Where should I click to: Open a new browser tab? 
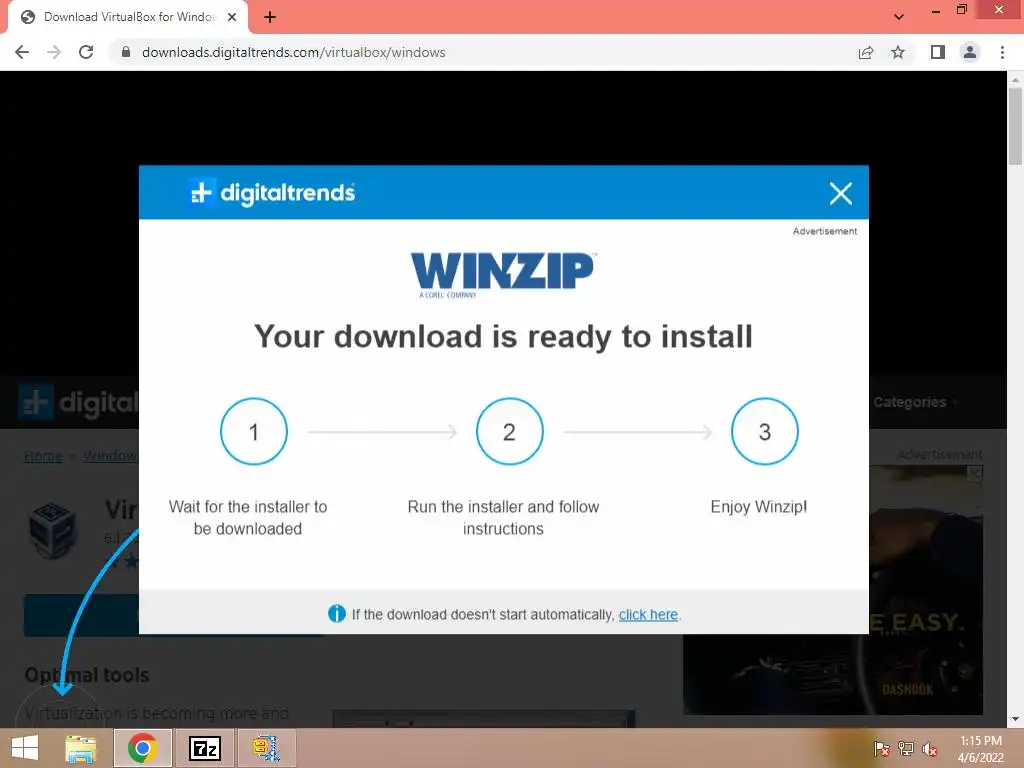[x=270, y=17]
